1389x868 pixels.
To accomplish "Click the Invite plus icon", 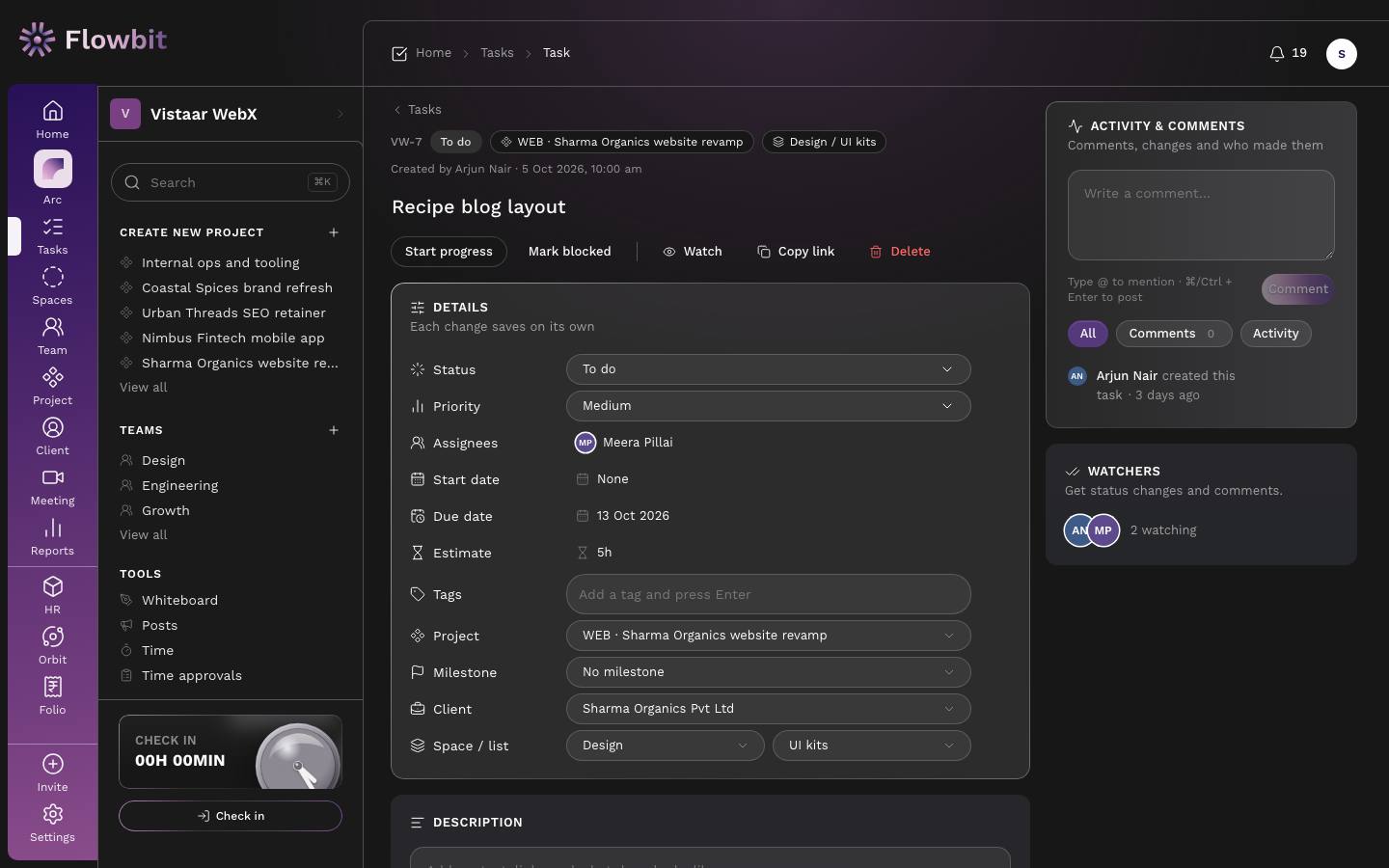I will (x=52, y=765).
